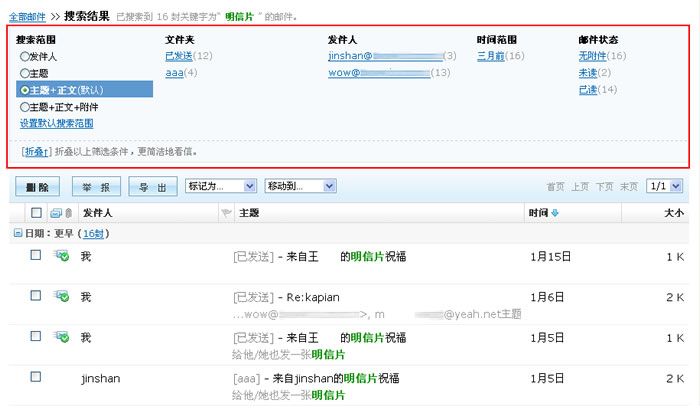Click the 举报 button
The width and height of the screenshot is (700, 406).
[x=96, y=187]
